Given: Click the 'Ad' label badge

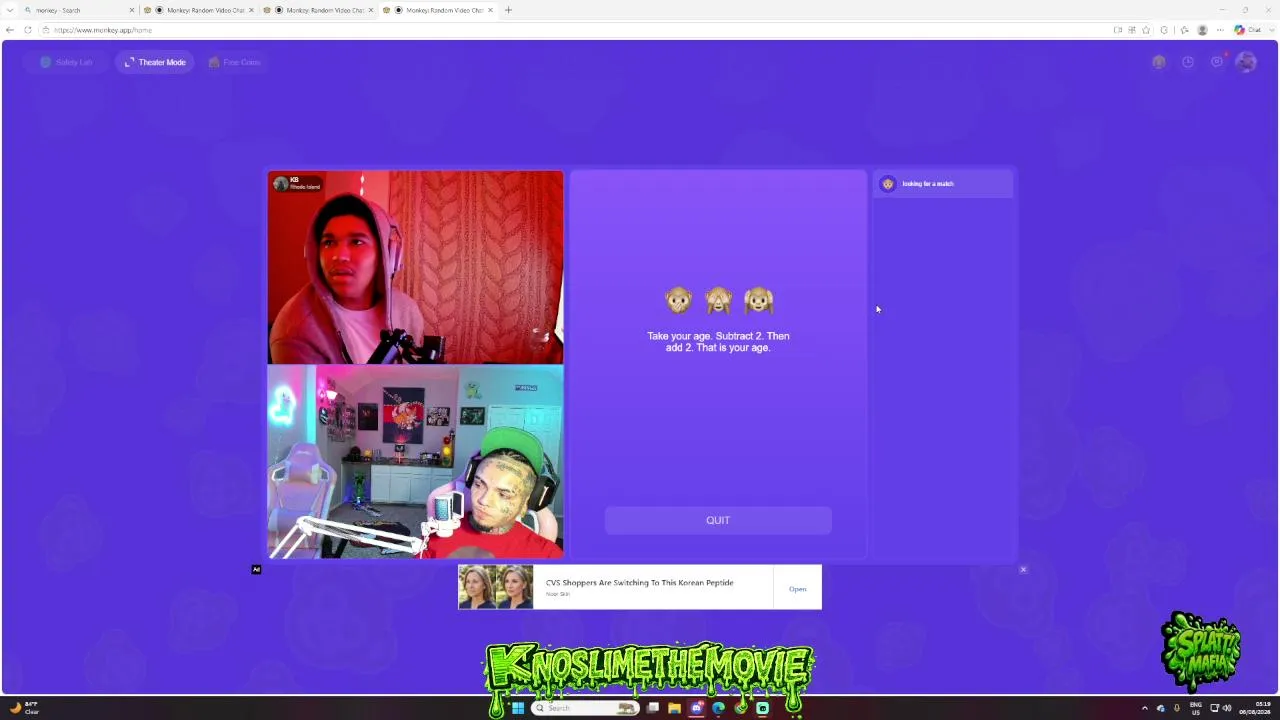Looking at the screenshot, I should click(x=256, y=570).
